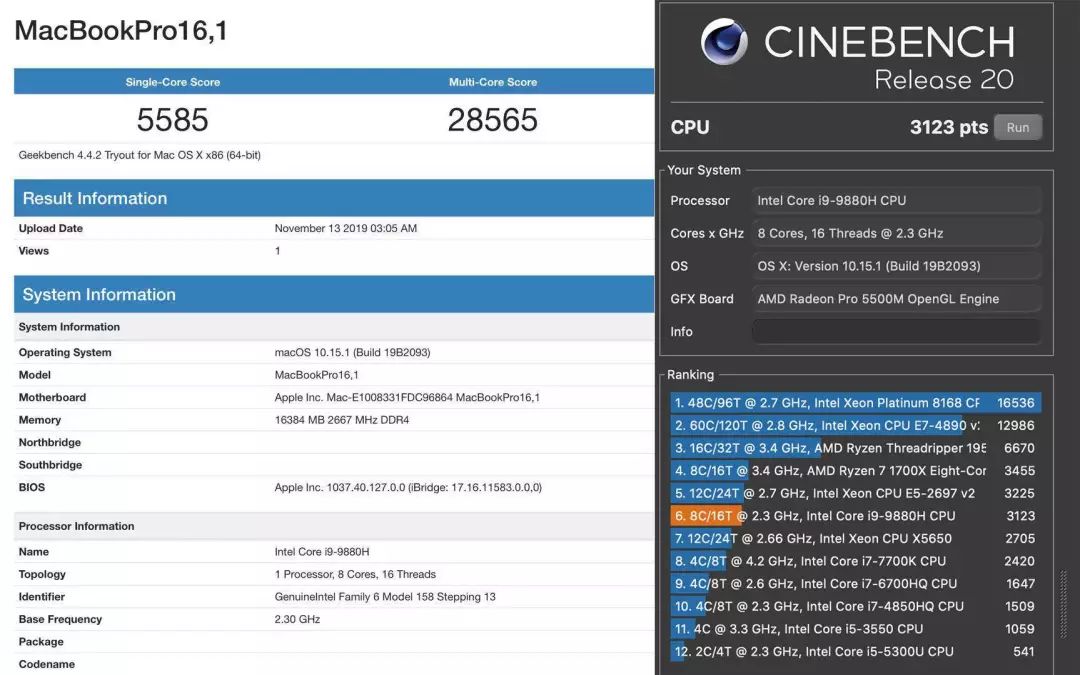Click the AMD Ryzen Threadripper ranking row
The image size is (1080, 675).
click(854, 448)
